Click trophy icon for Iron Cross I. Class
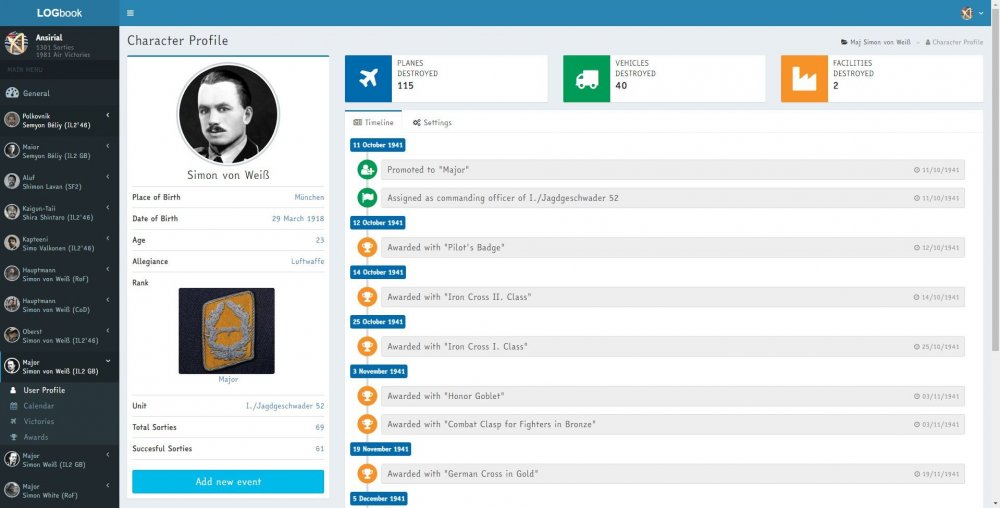Viewport: 1000px width, 508px height. 367,347
